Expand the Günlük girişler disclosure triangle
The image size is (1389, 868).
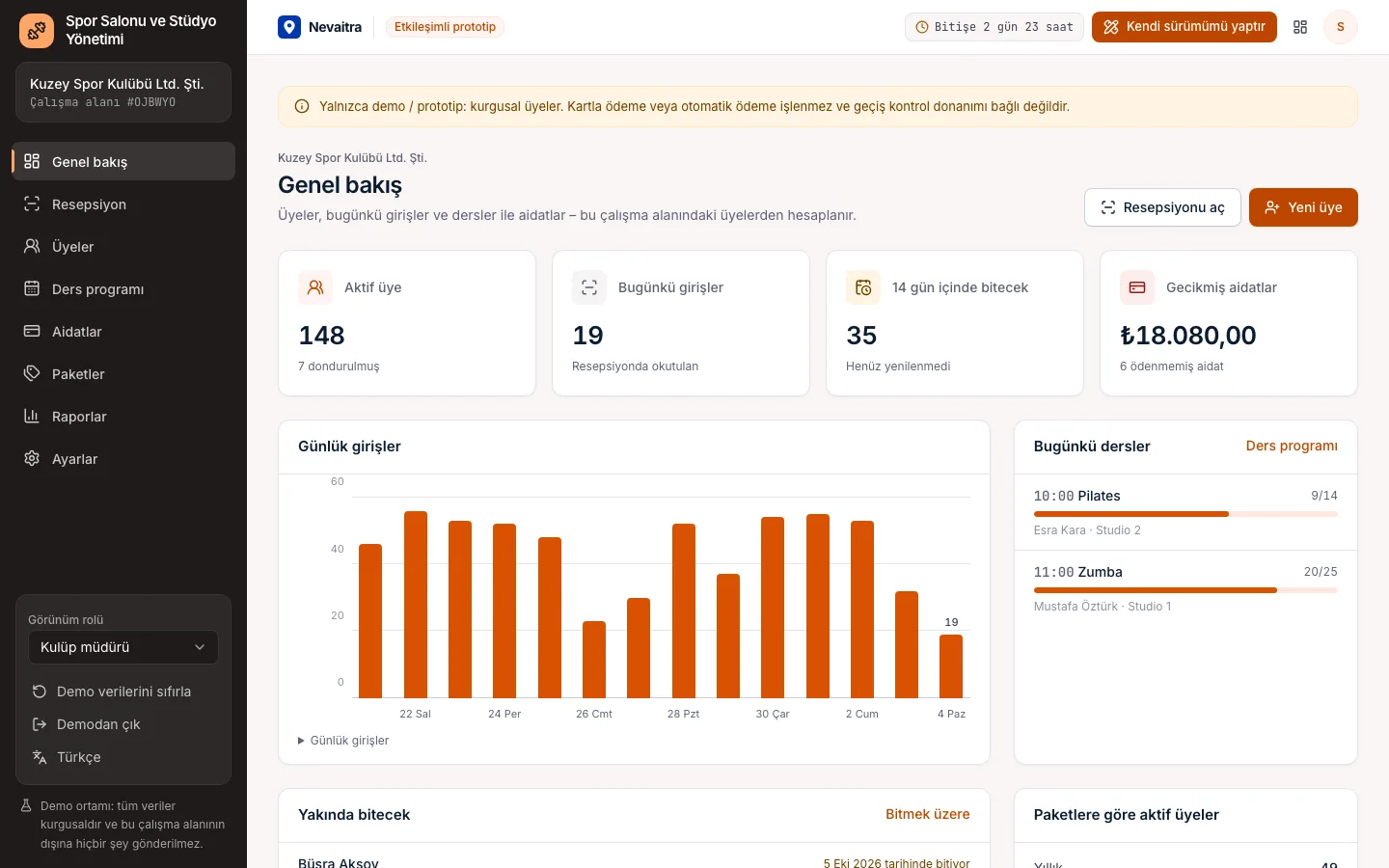tap(301, 741)
